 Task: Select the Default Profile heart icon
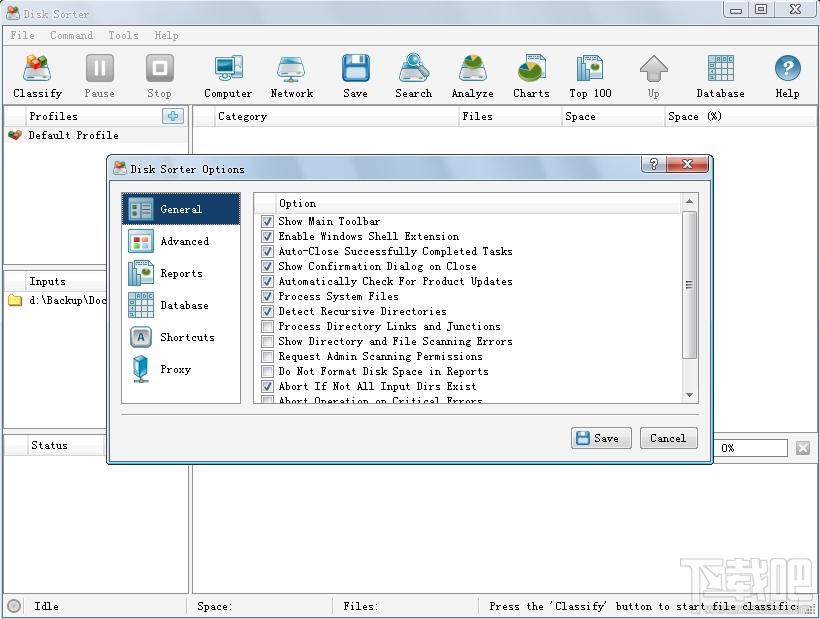point(15,135)
